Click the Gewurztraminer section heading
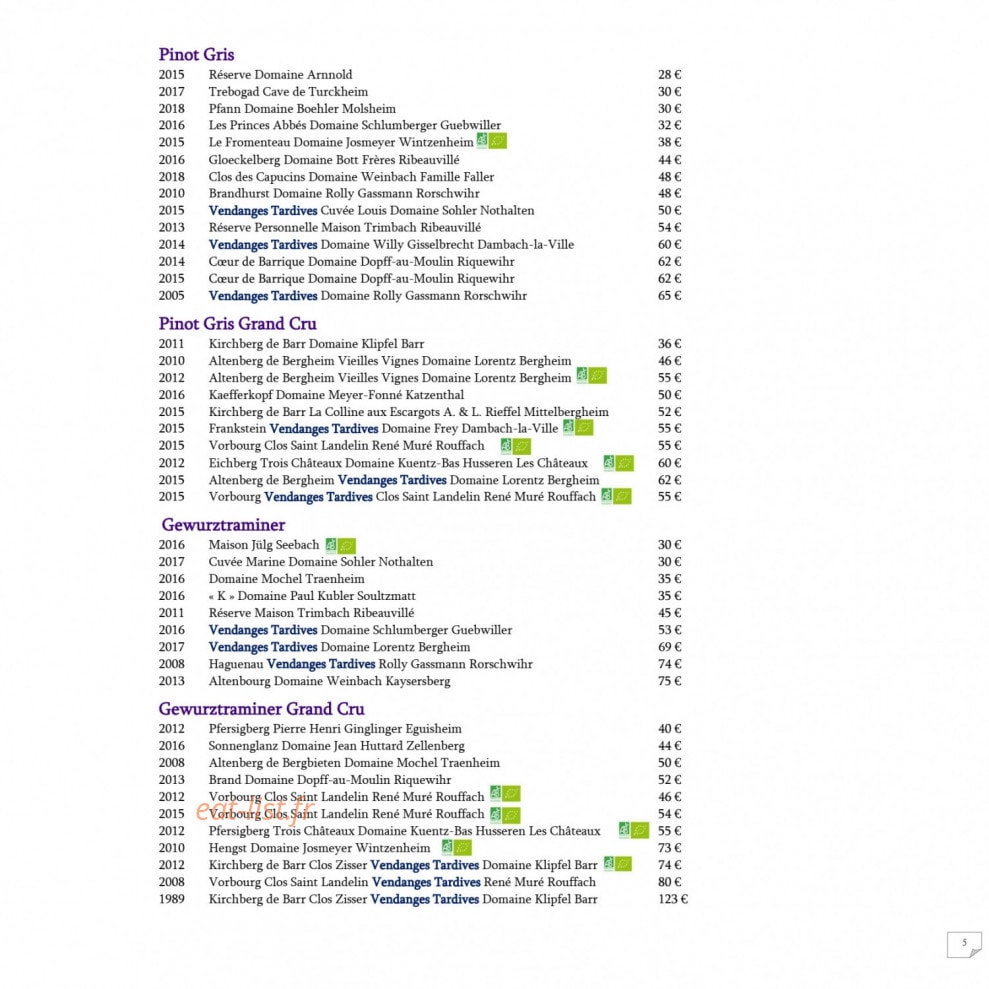 point(223,525)
